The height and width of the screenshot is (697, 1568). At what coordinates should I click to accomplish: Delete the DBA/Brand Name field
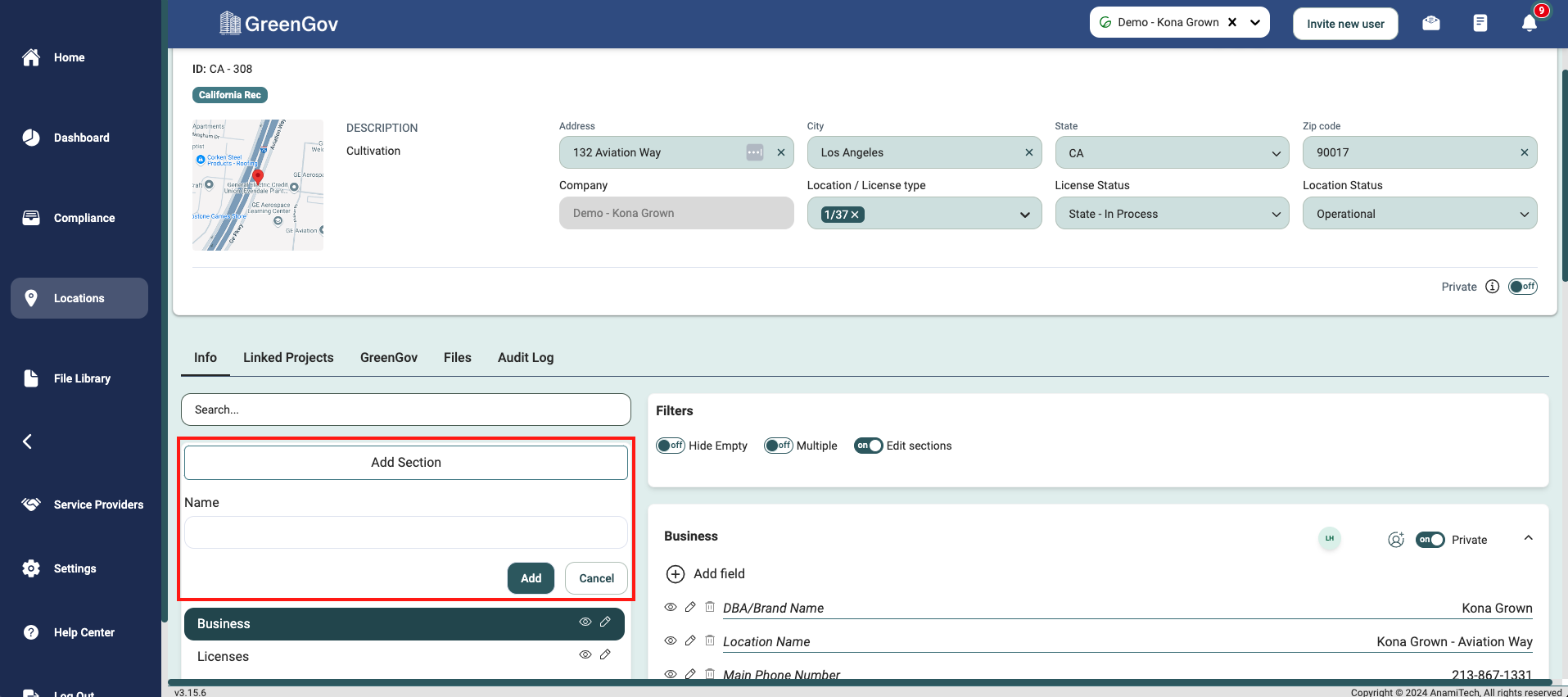(710, 607)
